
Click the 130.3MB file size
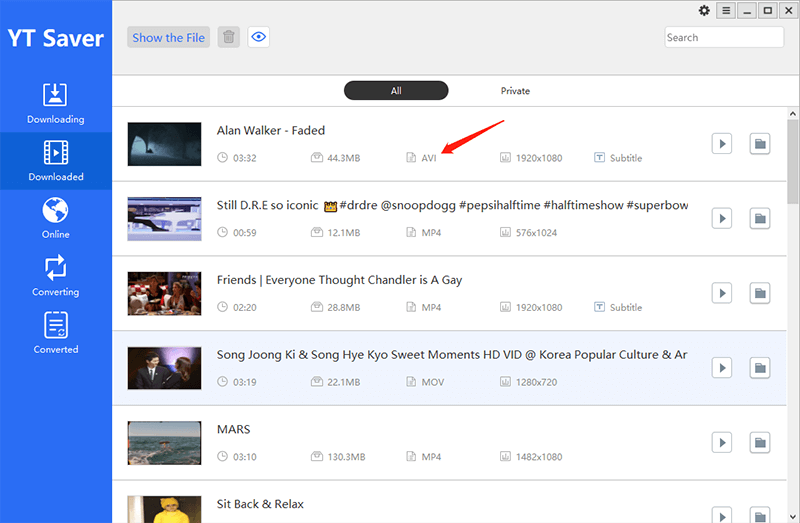click(x=346, y=457)
